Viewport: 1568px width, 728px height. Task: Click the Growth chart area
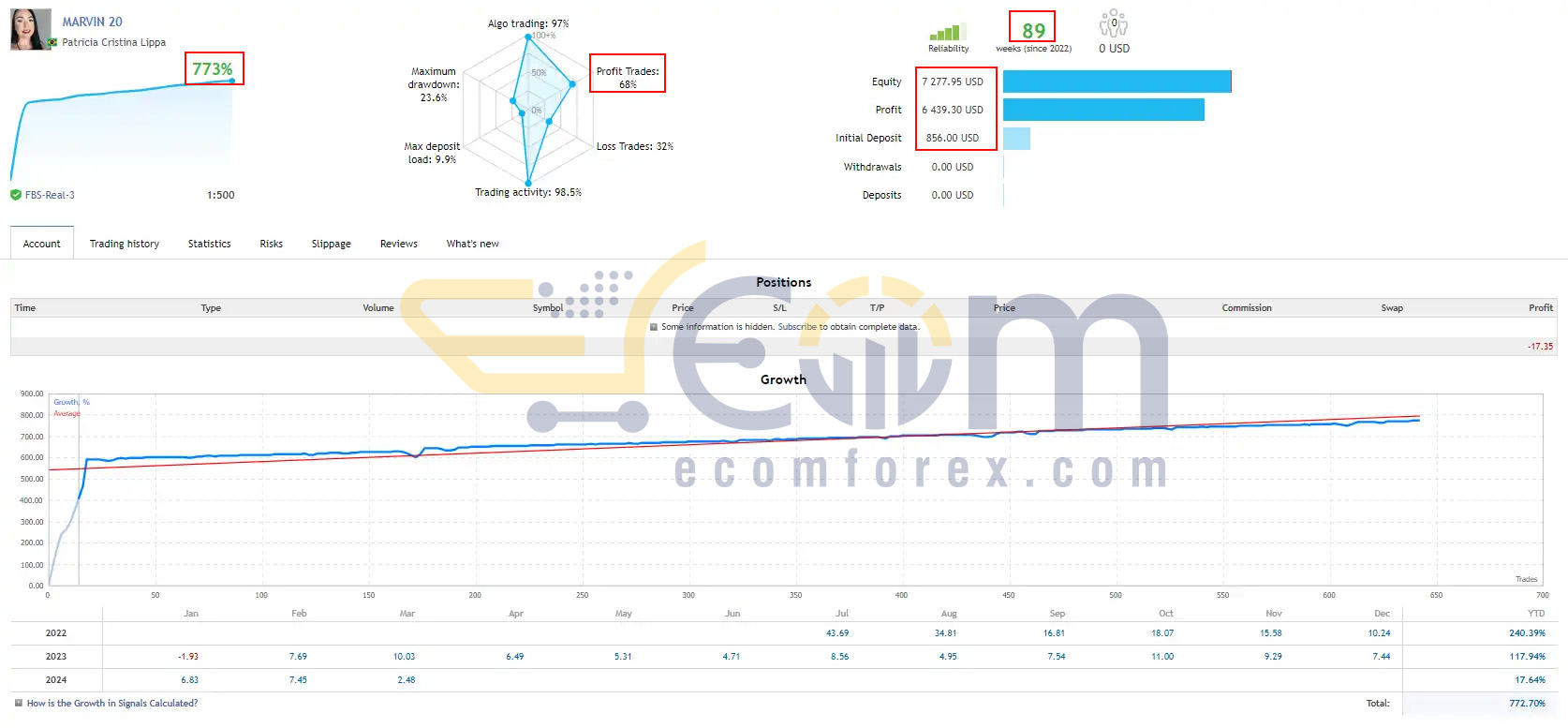click(795, 490)
